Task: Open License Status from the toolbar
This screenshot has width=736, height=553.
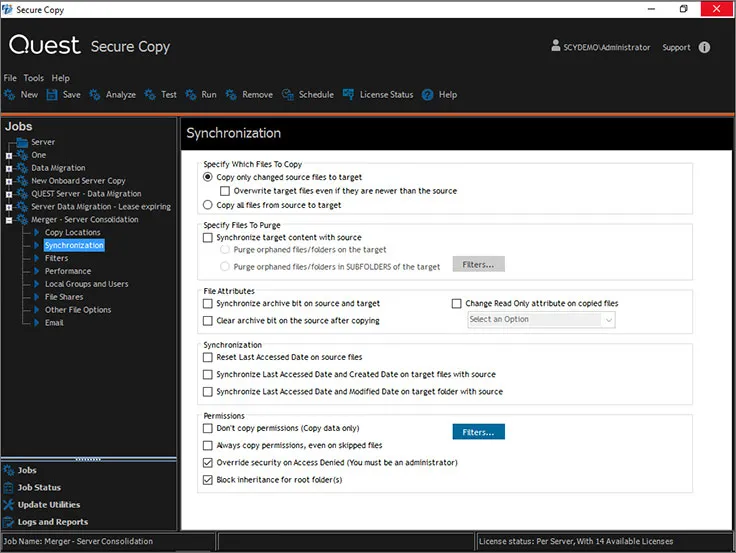Action: pyautogui.click(x=378, y=95)
